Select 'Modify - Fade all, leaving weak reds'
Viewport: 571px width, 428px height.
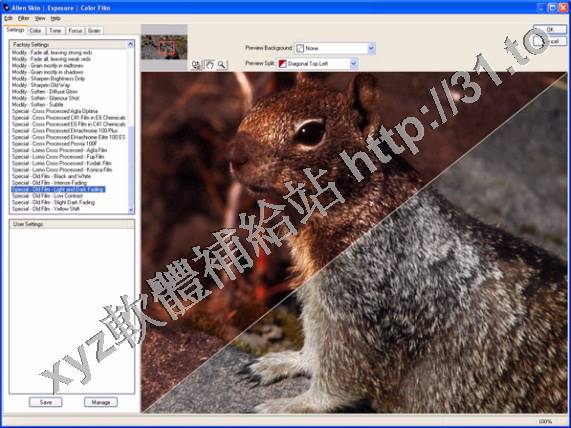pyautogui.click(x=51, y=59)
